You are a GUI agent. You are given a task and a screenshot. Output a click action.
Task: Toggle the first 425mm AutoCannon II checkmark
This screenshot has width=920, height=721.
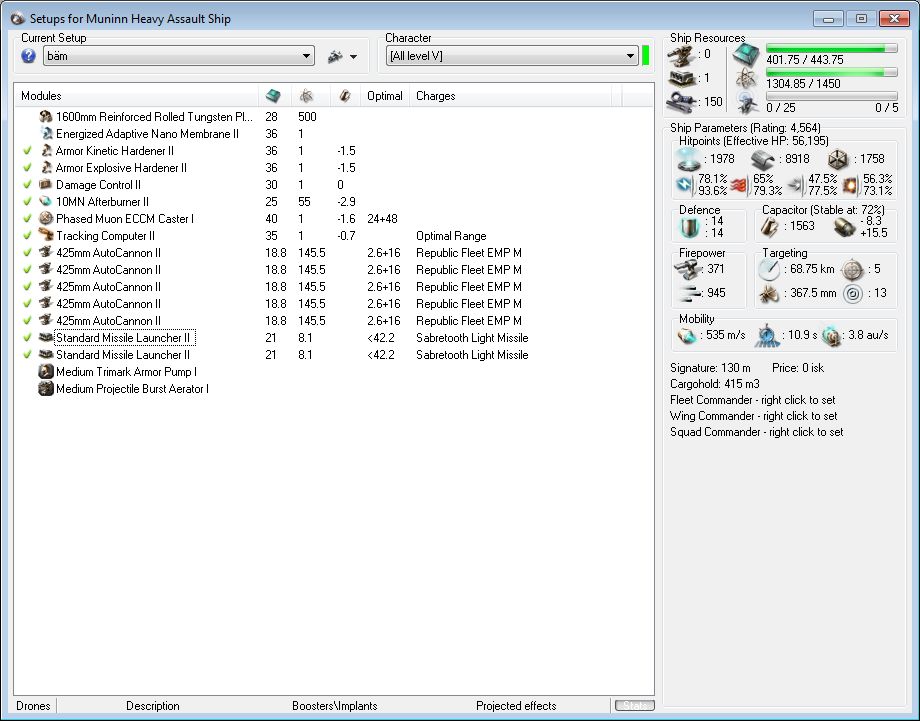(27, 253)
